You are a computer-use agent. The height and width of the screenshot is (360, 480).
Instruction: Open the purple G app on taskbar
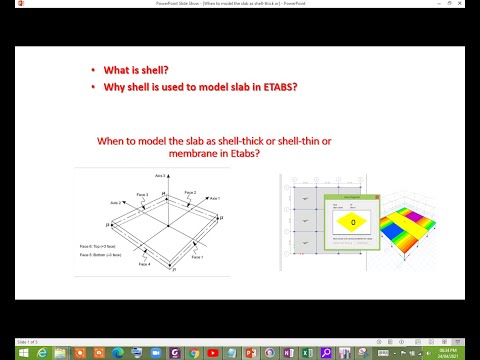coord(175,353)
